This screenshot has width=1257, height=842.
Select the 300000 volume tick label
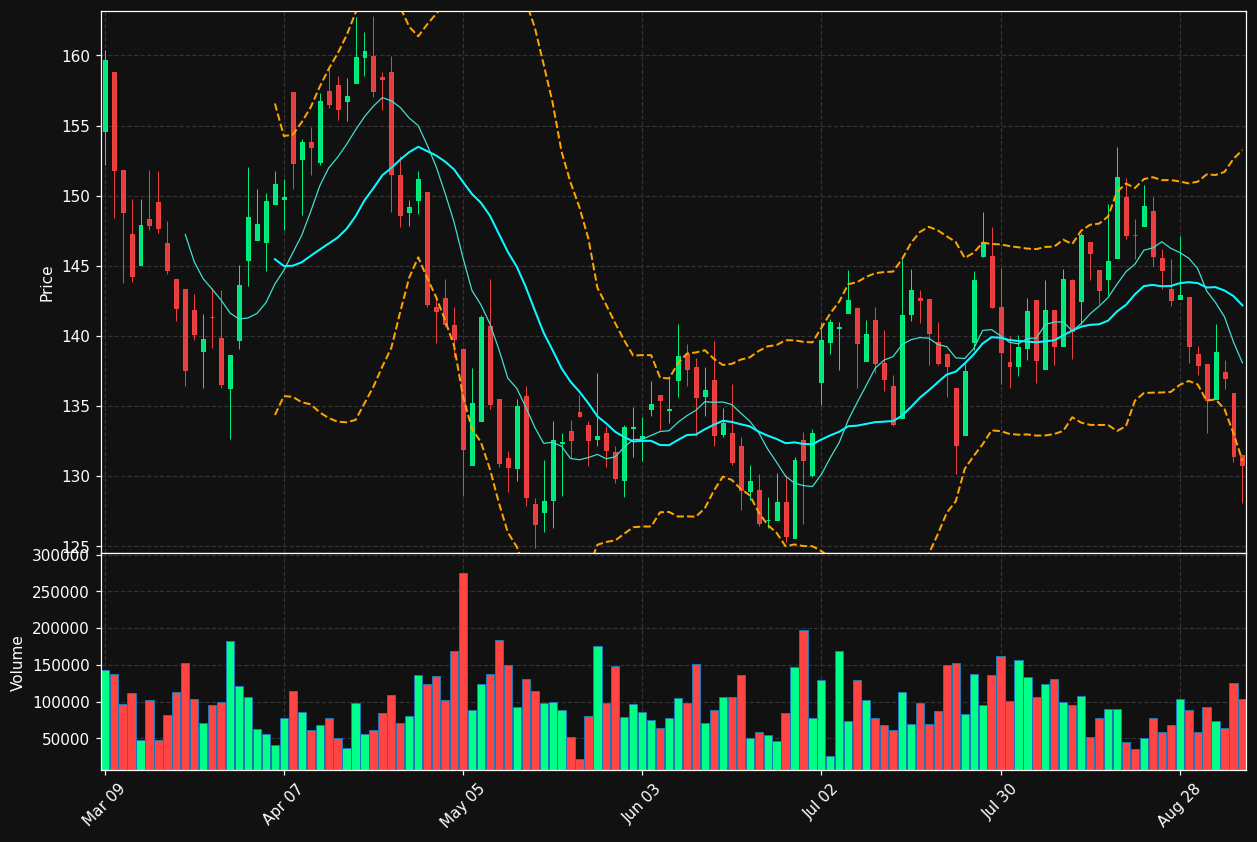[62, 555]
